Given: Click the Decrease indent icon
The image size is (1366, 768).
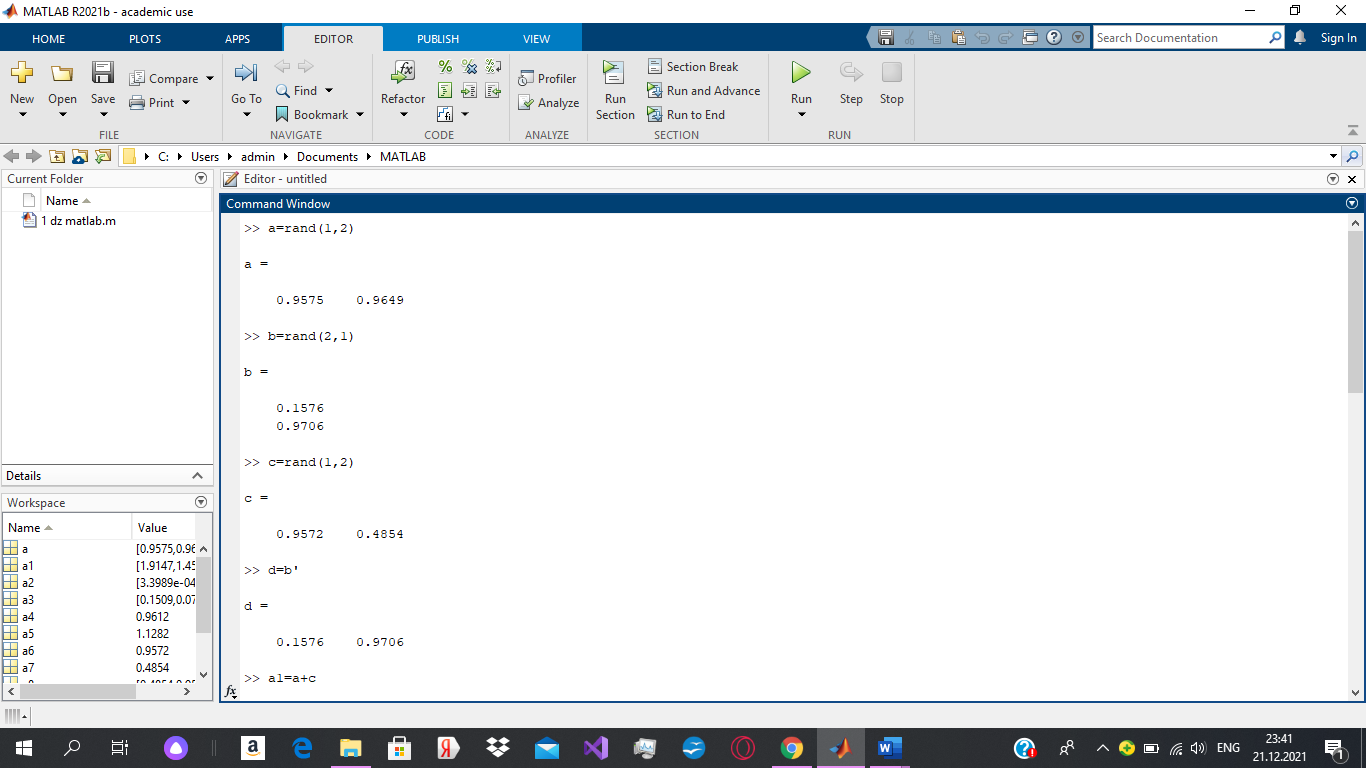Looking at the screenshot, I should pyautogui.click(x=493, y=91).
